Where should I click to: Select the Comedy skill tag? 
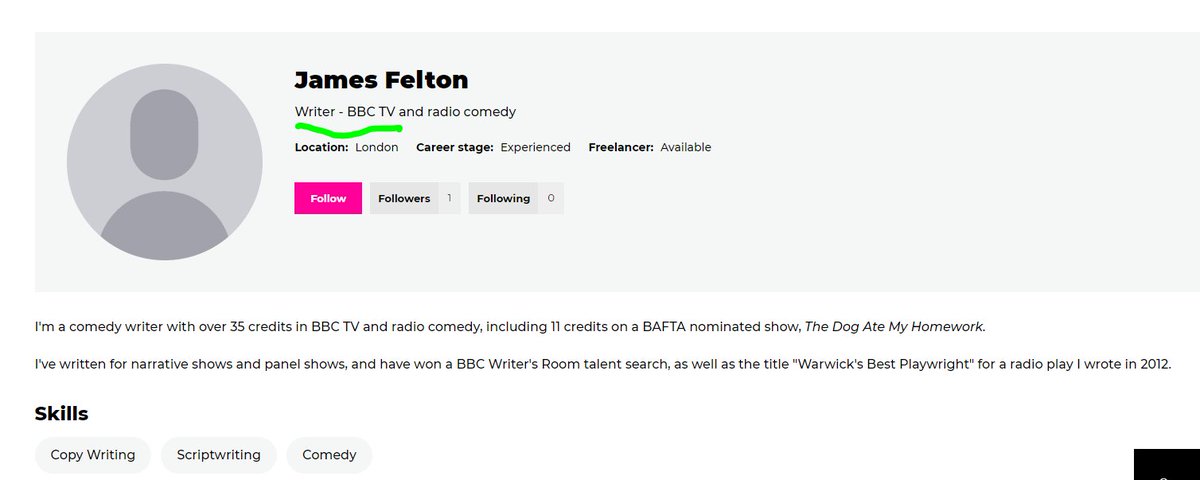pos(329,455)
